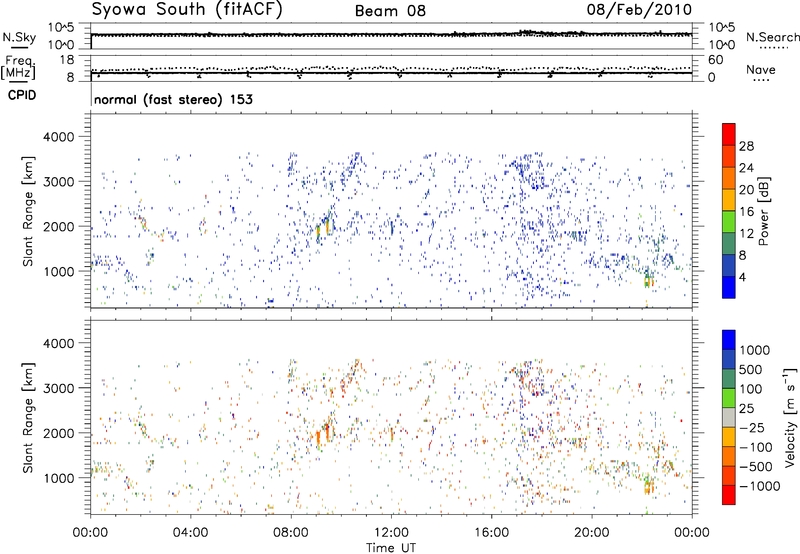The image size is (800, 554).
Task: Click 'Slant Range [km]' label of power panel
Action: click(28, 211)
